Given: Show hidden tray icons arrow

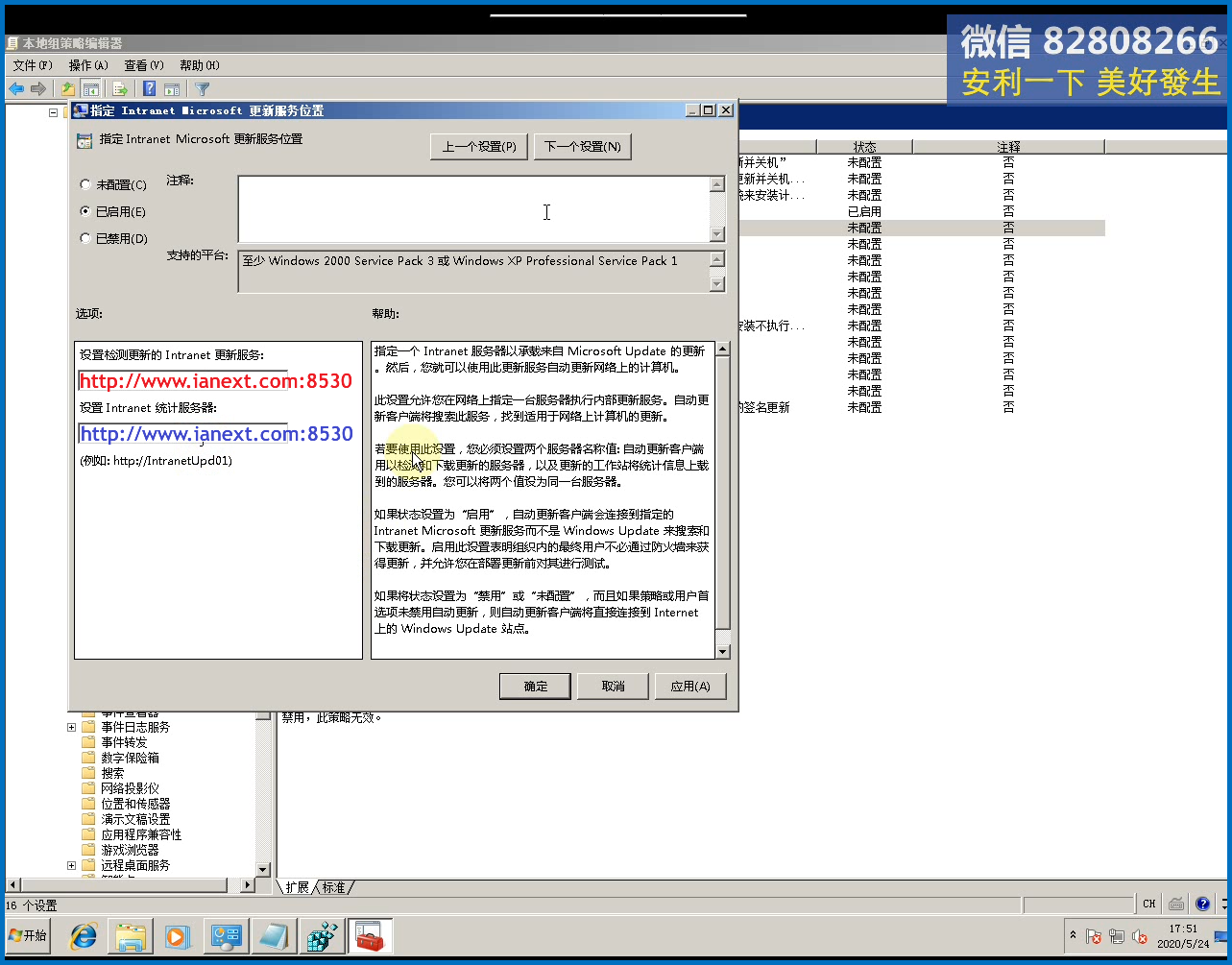Looking at the screenshot, I should tap(1073, 935).
